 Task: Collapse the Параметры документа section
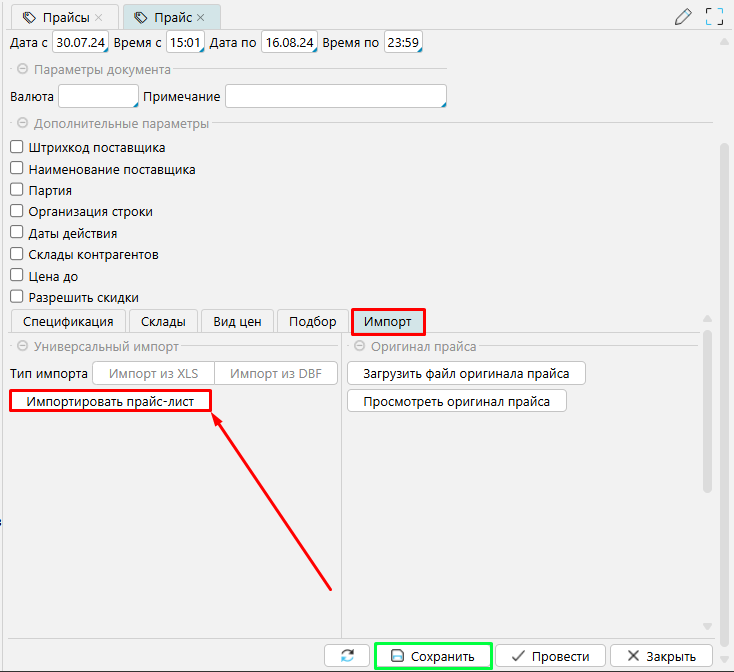(x=22, y=70)
